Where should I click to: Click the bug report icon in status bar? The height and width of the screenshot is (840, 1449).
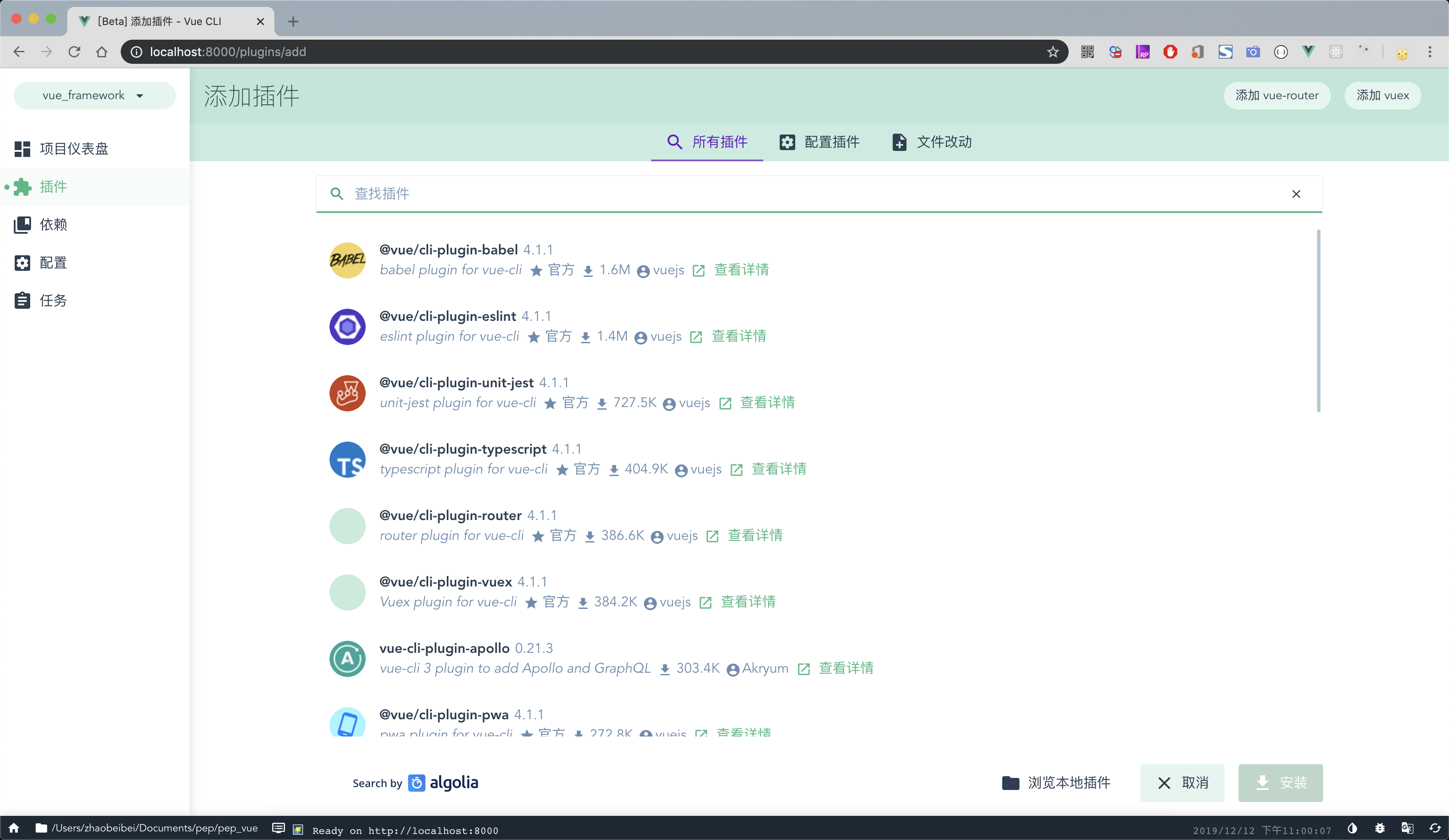pos(1380,828)
